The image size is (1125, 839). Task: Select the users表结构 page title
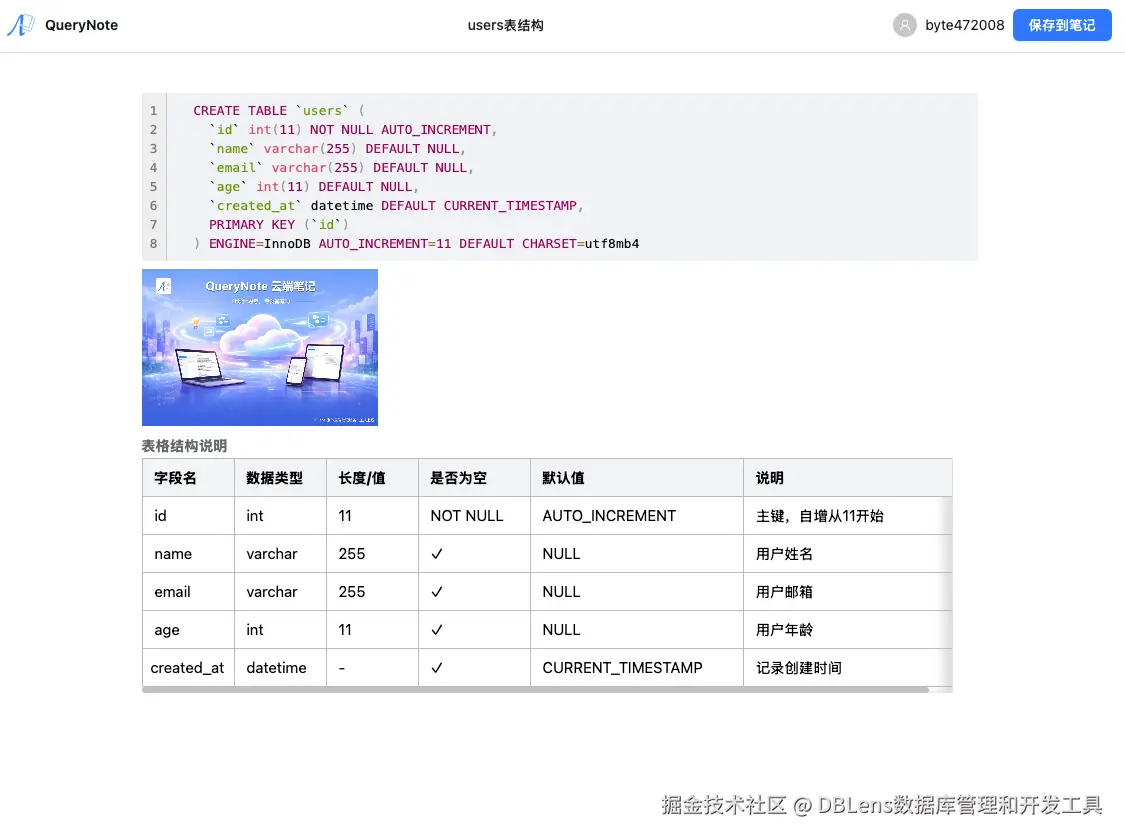[505, 25]
